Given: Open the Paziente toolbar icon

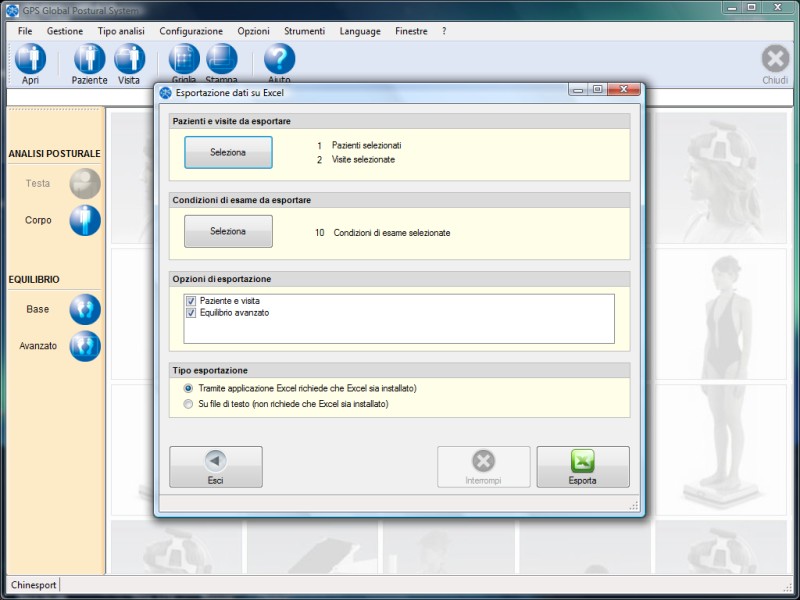Looking at the screenshot, I should (x=89, y=59).
